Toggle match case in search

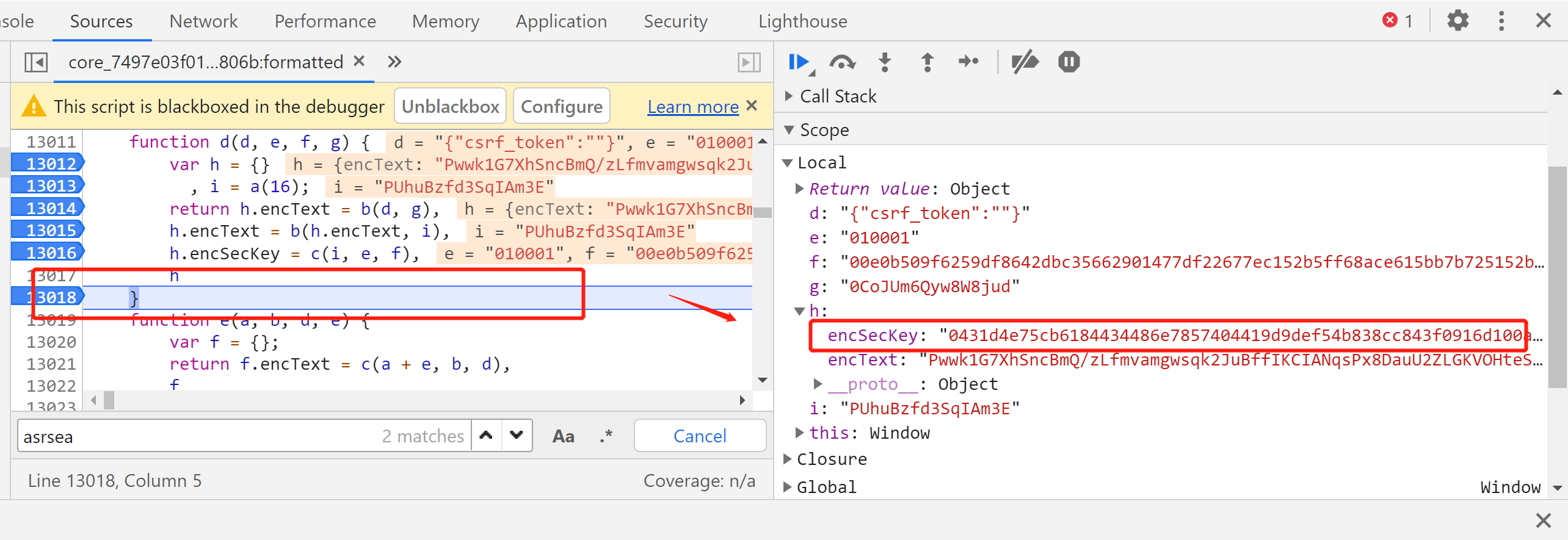[563, 436]
